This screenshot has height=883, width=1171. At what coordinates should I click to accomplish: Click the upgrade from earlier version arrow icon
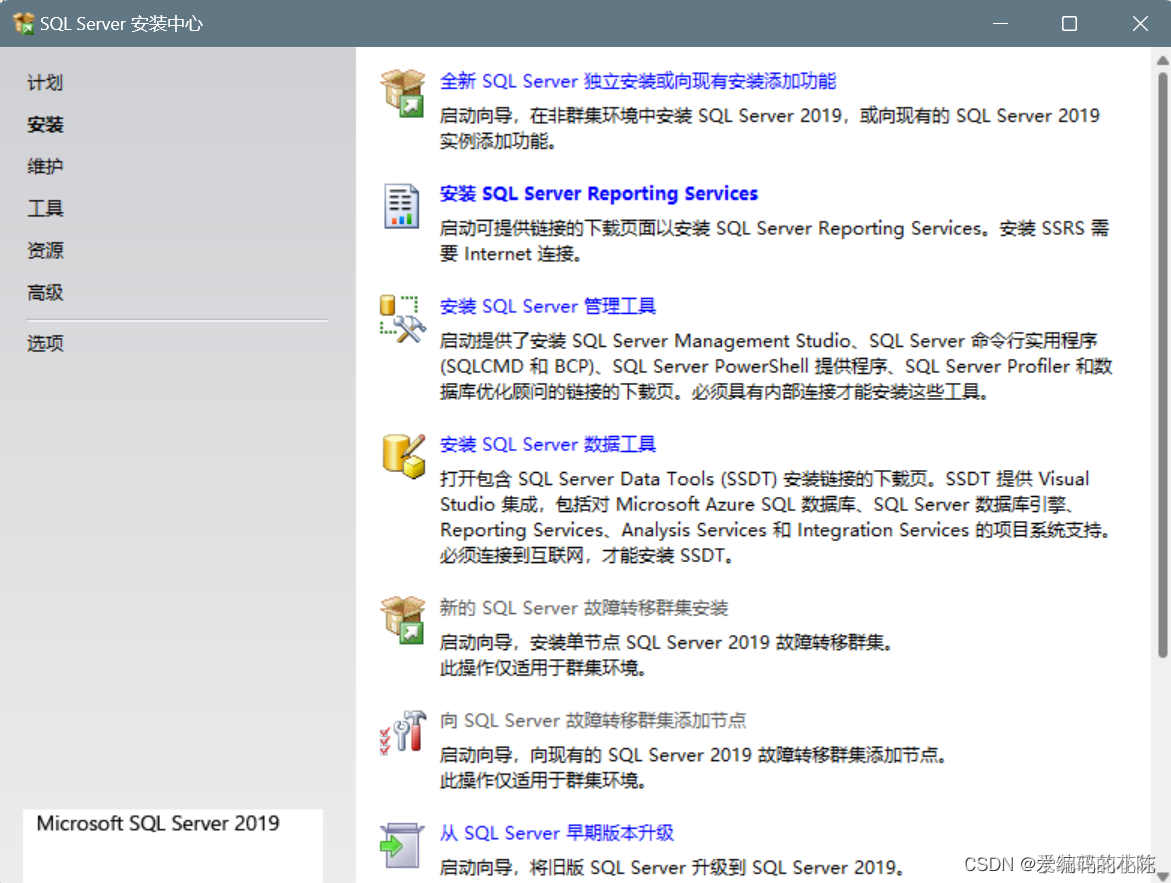pos(401,845)
